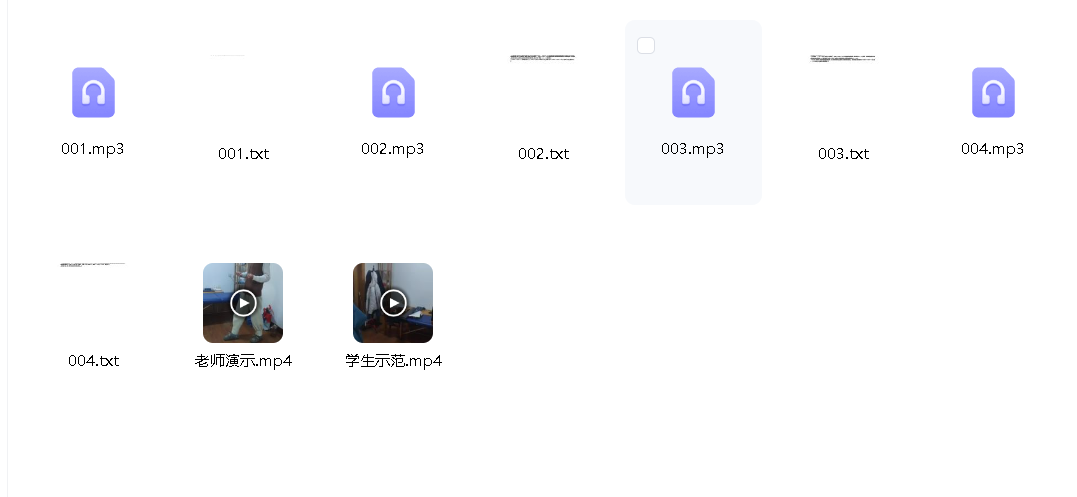
Task: Select the 003.txt file name label
Action: pyautogui.click(x=843, y=154)
